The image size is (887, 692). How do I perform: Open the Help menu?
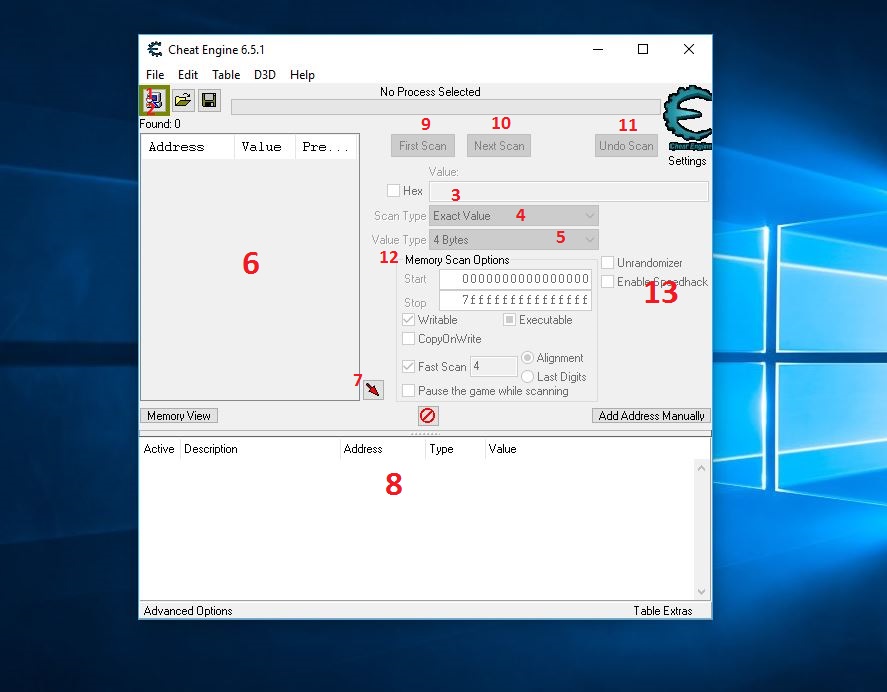click(x=302, y=75)
